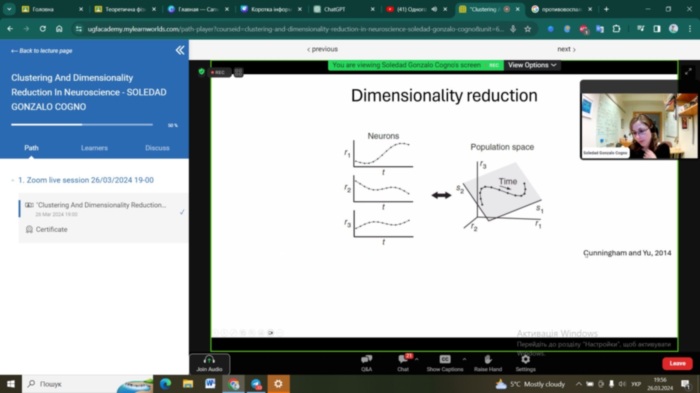Click the red Leave button
The width and height of the screenshot is (700, 393).
(x=677, y=364)
